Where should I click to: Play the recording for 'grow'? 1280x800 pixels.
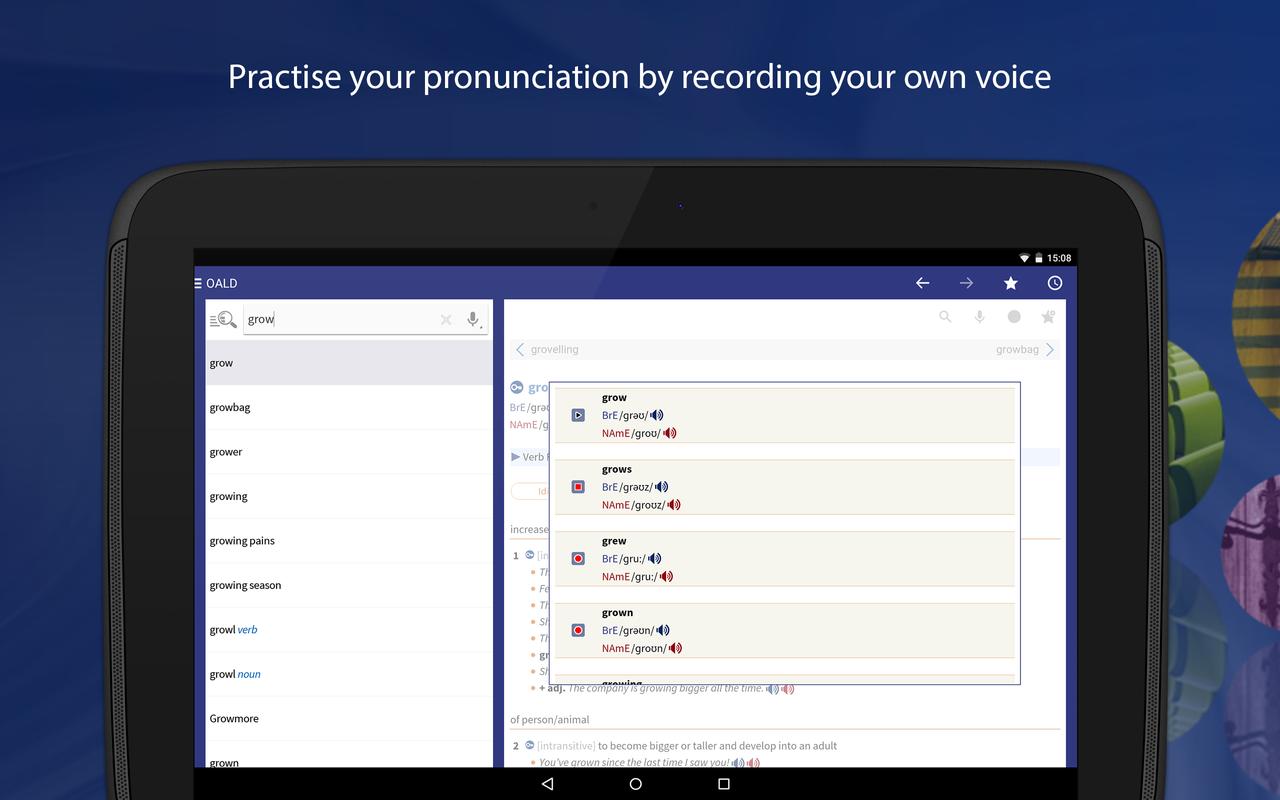[x=578, y=415]
